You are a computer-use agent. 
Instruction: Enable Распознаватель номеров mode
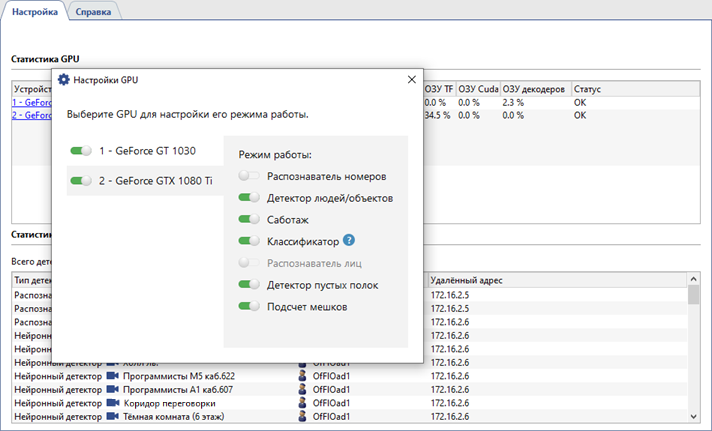pos(249,176)
